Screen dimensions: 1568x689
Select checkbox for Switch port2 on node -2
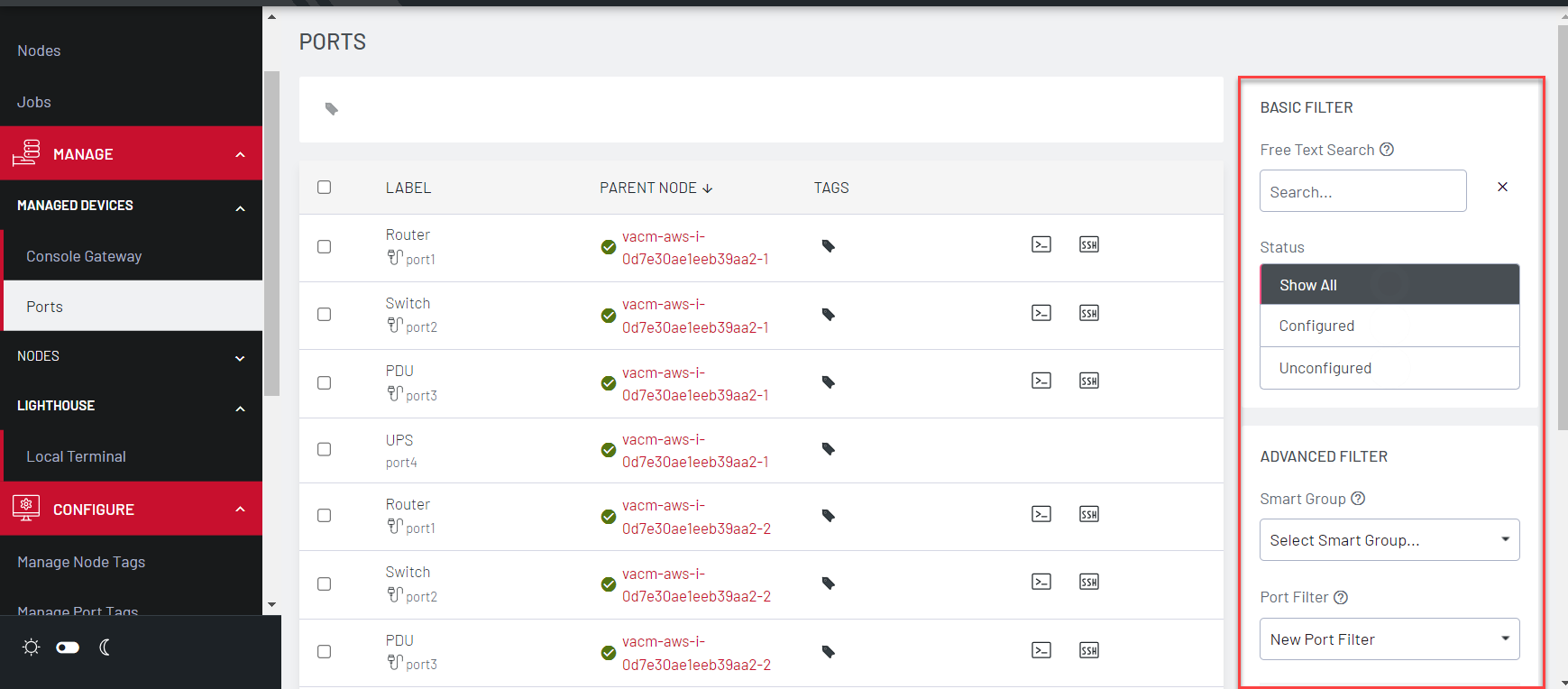coord(324,583)
